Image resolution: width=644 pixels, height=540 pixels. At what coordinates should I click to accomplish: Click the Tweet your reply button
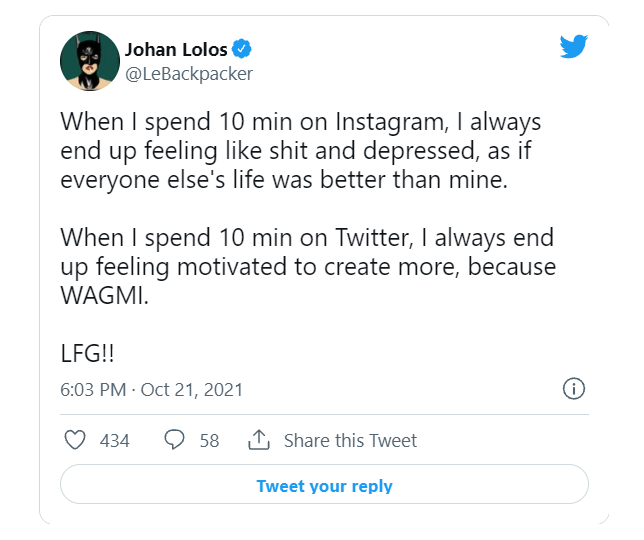click(x=324, y=484)
